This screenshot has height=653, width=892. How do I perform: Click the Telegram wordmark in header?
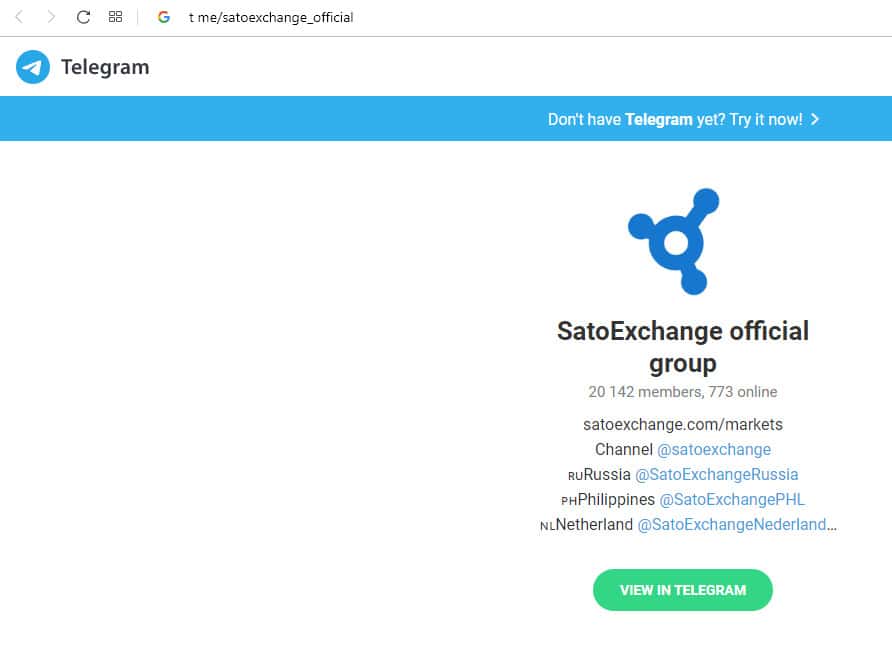coord(105,67)
